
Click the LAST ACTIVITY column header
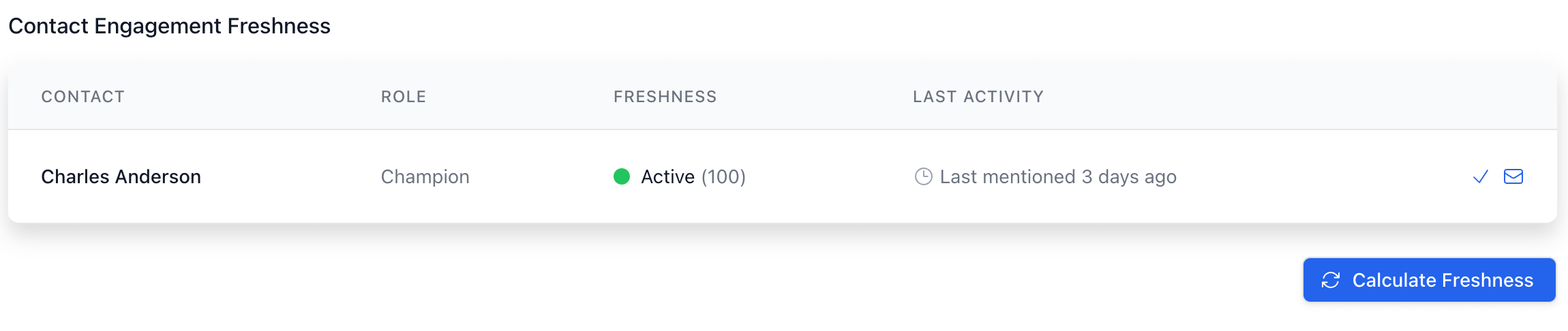[978, 97]
